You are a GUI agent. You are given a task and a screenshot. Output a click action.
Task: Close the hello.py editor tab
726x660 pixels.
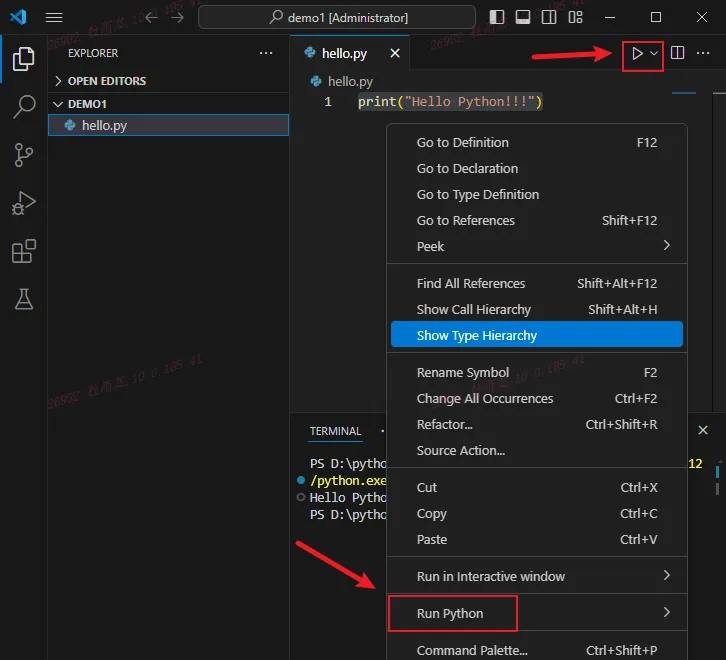point(394,54)
